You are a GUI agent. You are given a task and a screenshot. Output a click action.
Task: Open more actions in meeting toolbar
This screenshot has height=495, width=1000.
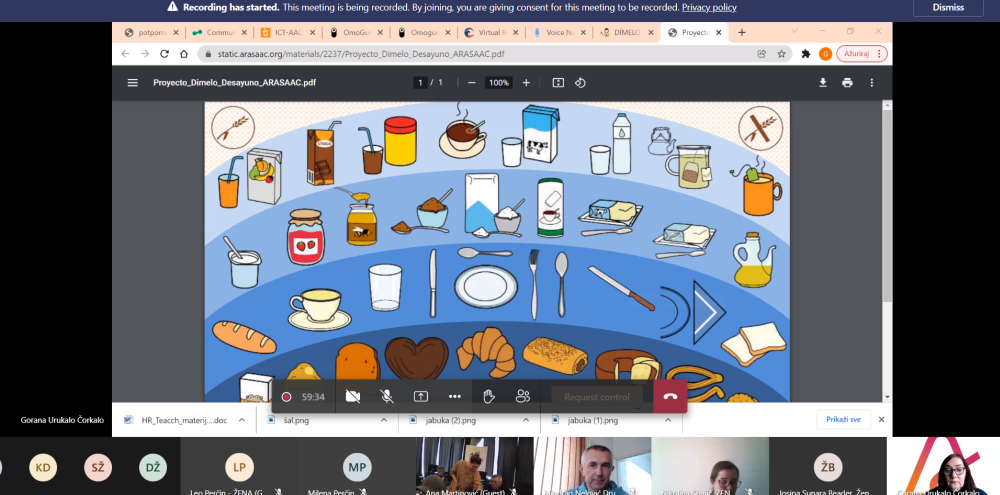coord(455,397)
